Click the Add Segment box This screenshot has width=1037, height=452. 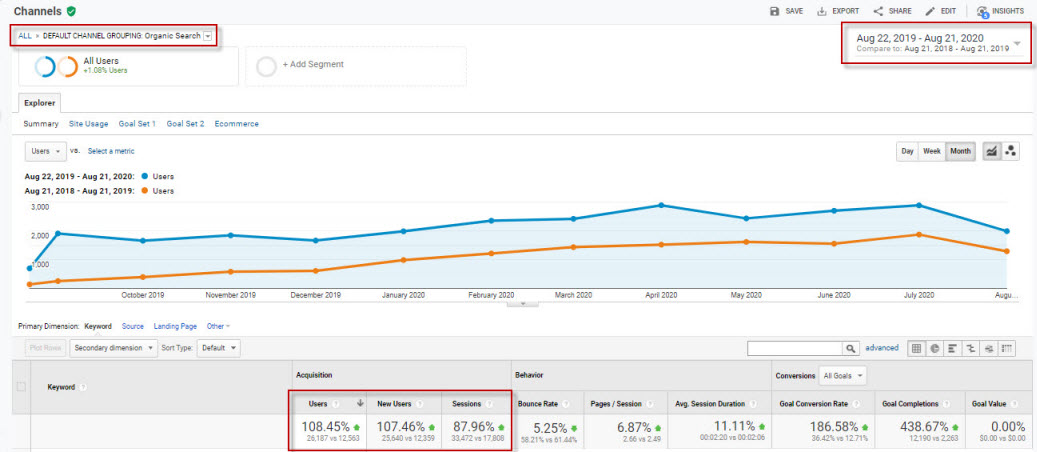[356, 66]
